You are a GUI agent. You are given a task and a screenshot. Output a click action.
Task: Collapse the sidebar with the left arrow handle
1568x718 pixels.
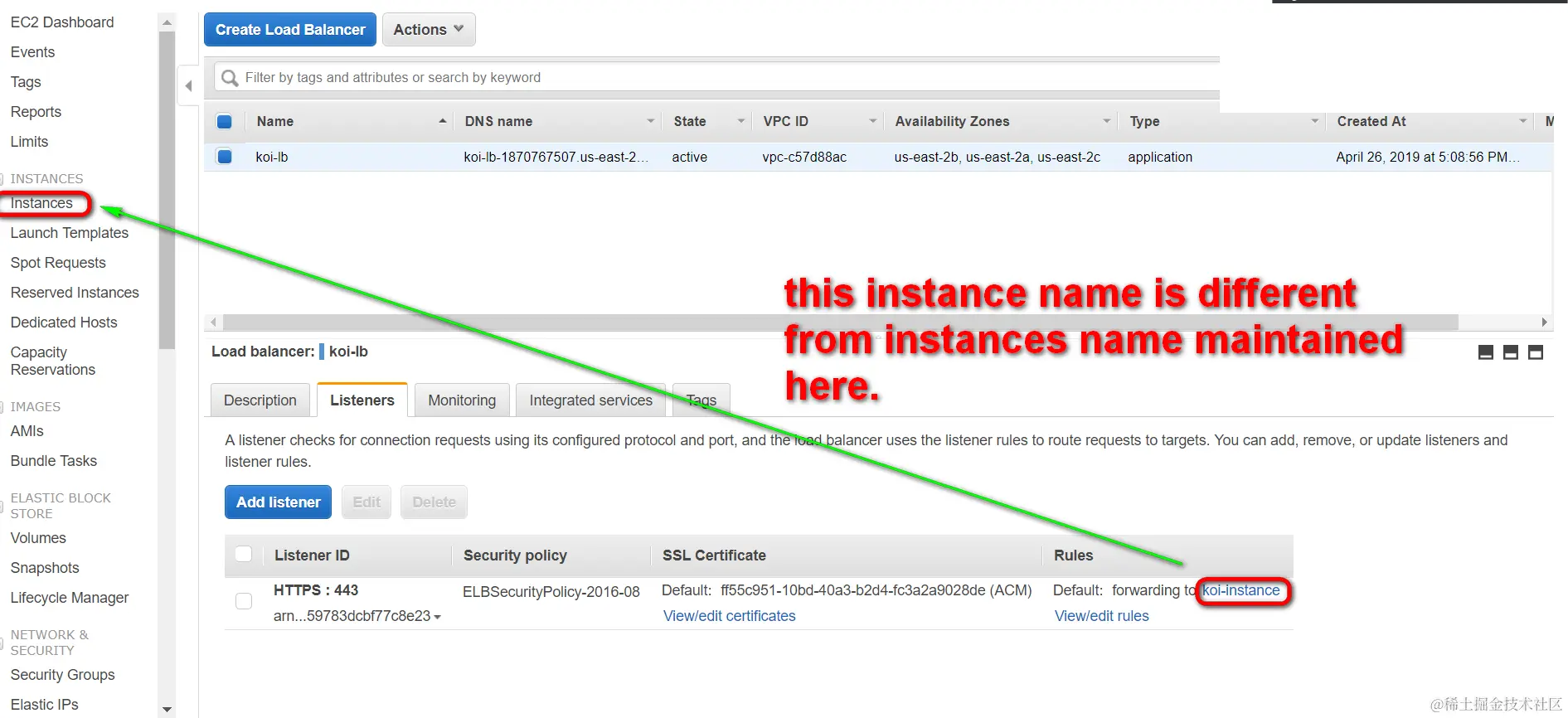[188, 85]
